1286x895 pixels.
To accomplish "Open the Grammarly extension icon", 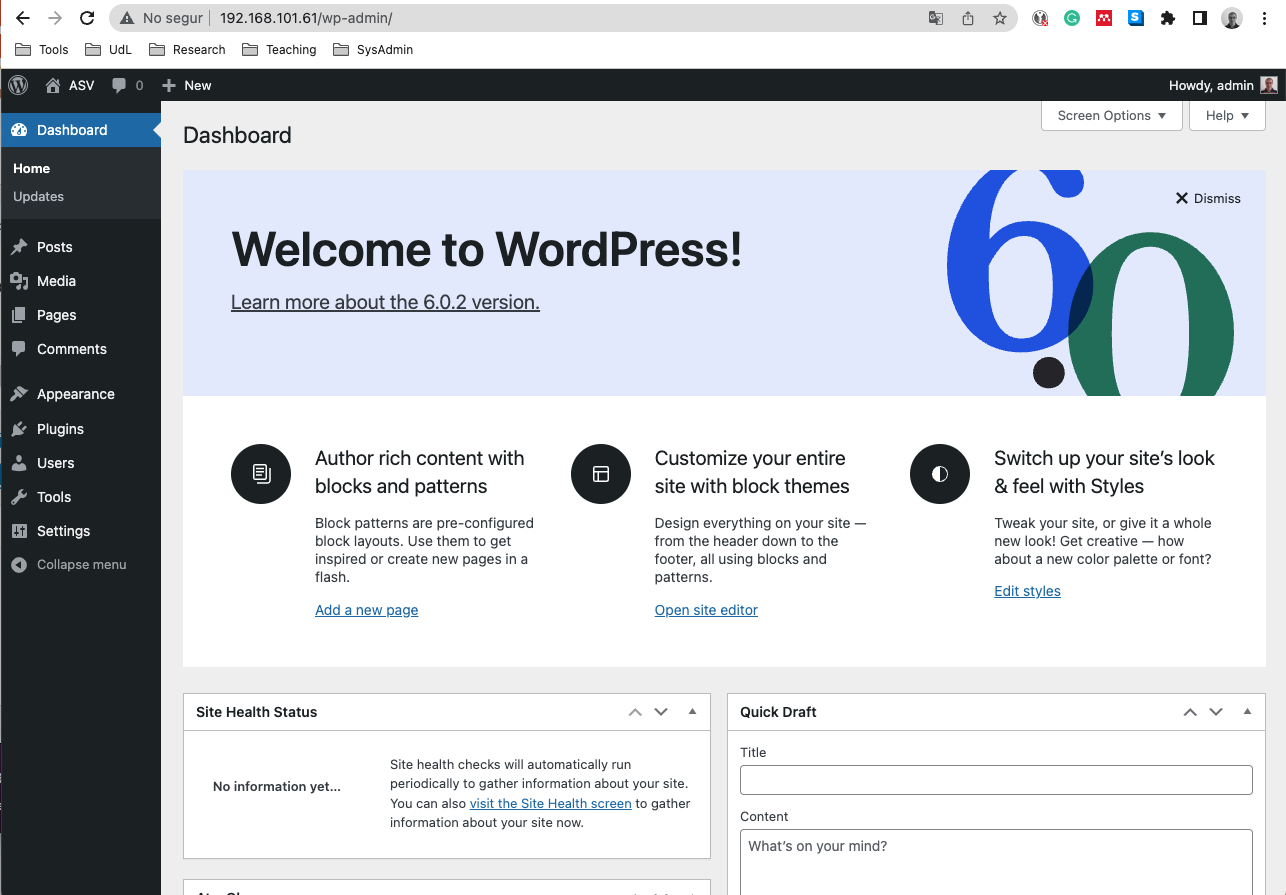I will (1072, 18).
